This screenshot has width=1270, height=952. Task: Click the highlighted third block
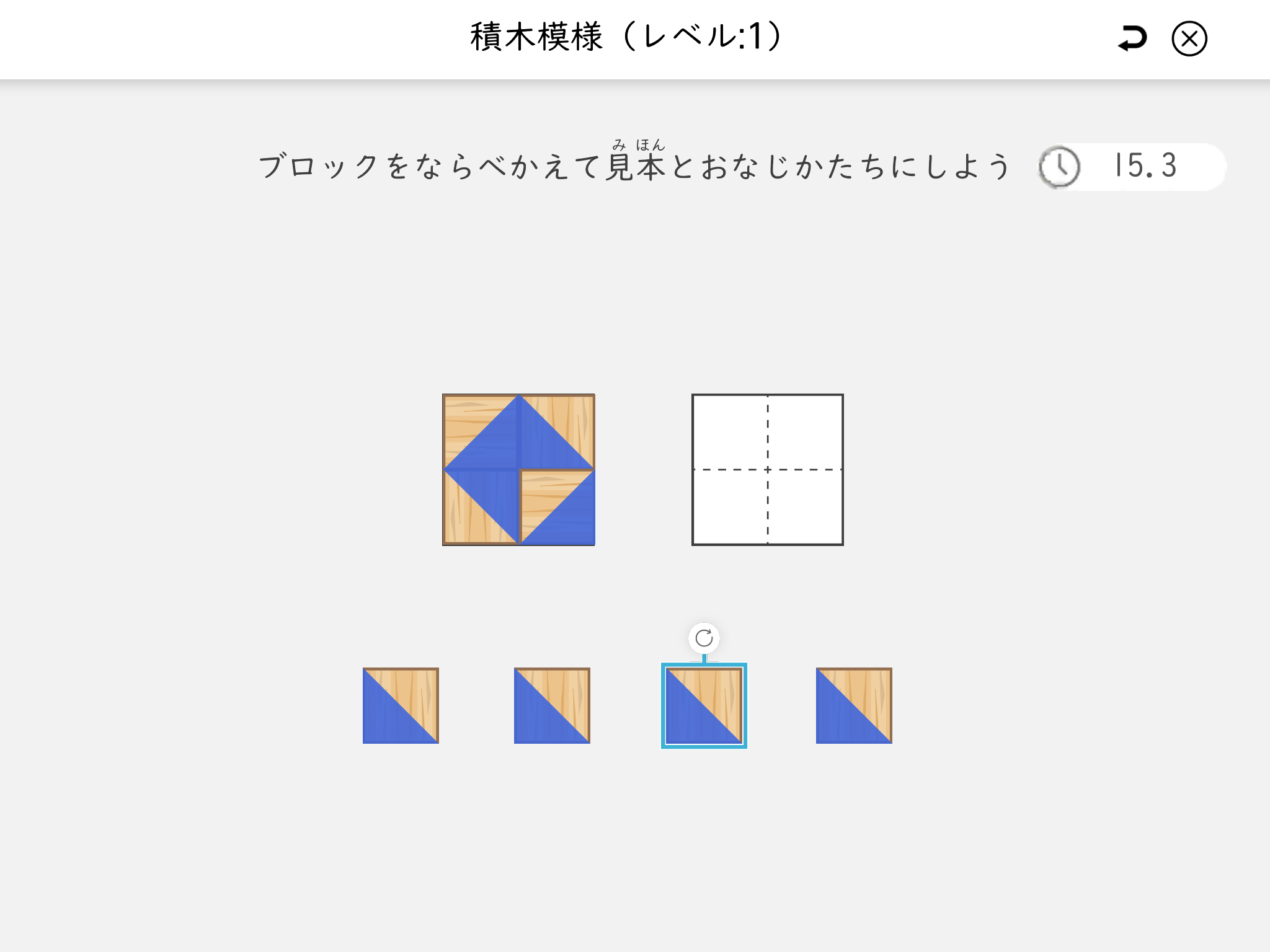point(704,705)
